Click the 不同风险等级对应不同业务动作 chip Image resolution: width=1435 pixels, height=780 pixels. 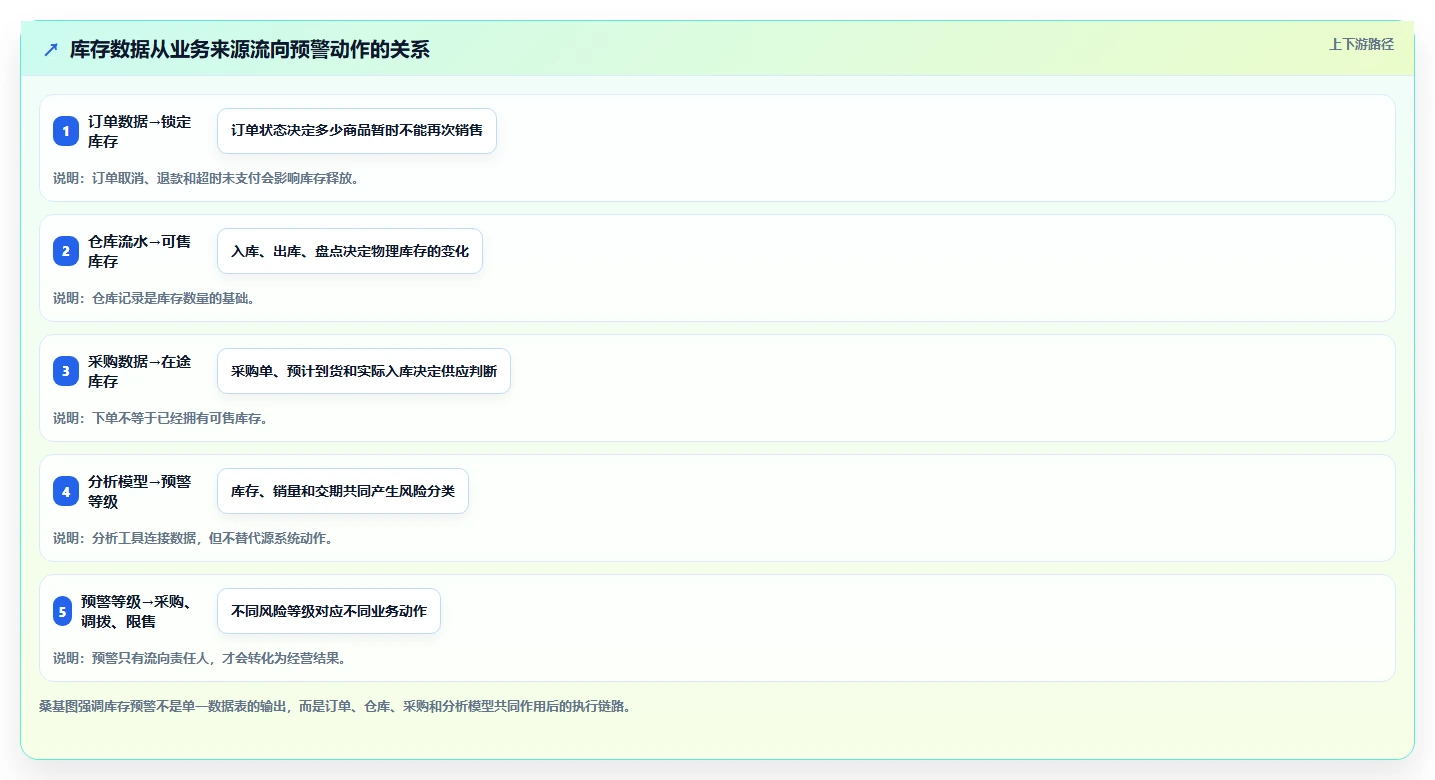(x=329, y=611)
